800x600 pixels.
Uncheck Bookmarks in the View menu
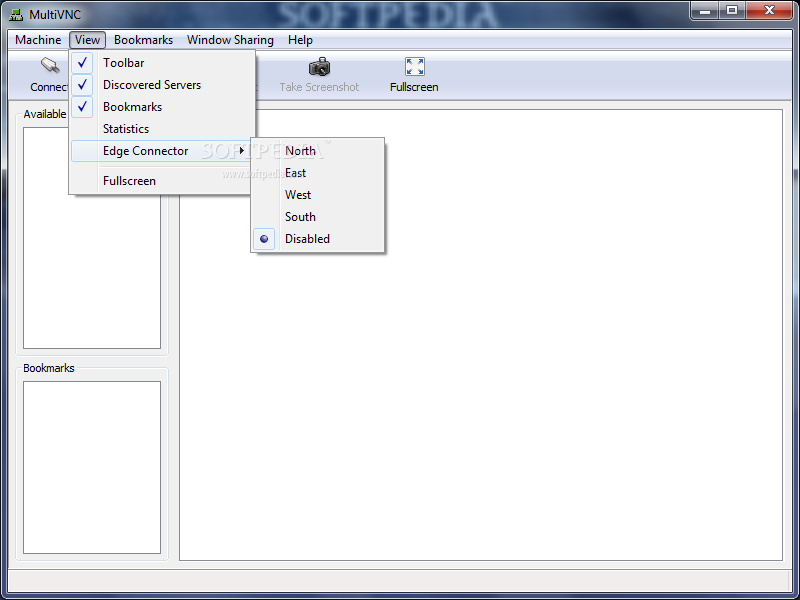click(162, 107)
